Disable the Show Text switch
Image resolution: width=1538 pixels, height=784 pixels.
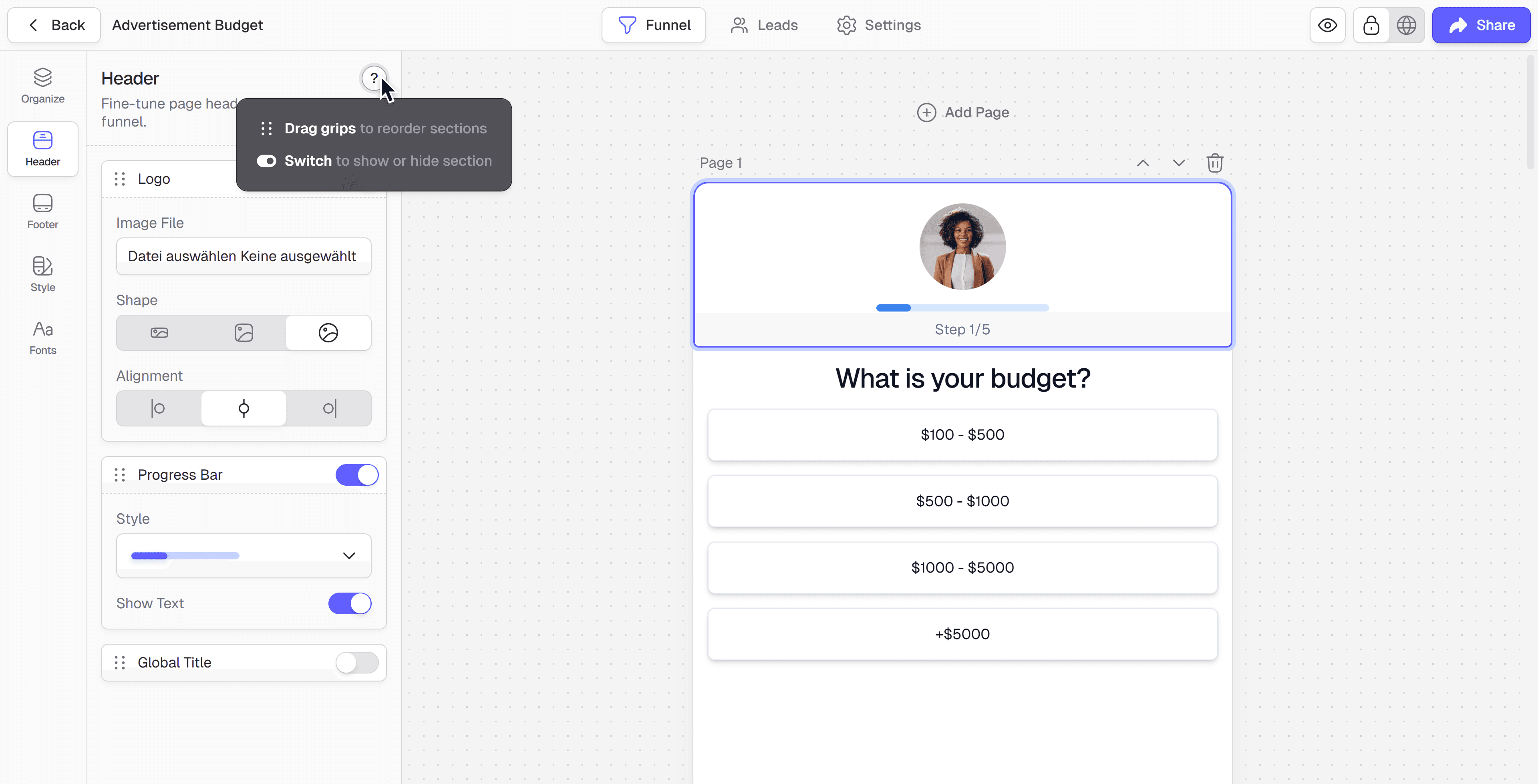pyautogui.click(x=350, y=603)
